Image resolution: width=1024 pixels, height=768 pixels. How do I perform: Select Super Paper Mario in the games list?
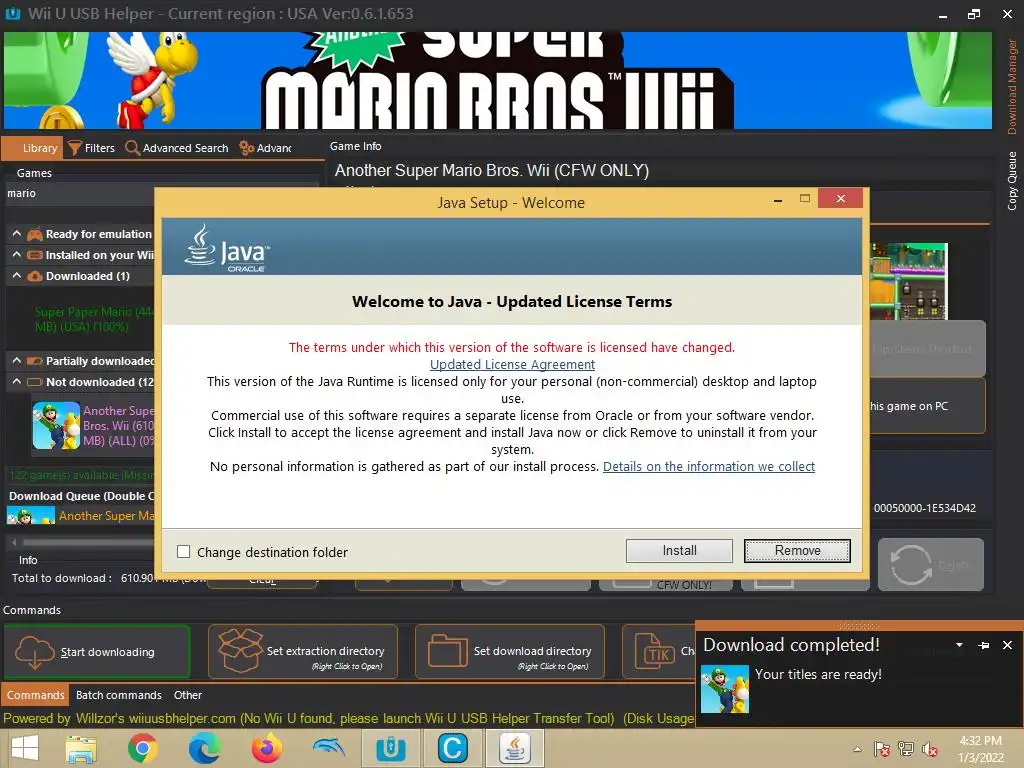coord(93,319)
